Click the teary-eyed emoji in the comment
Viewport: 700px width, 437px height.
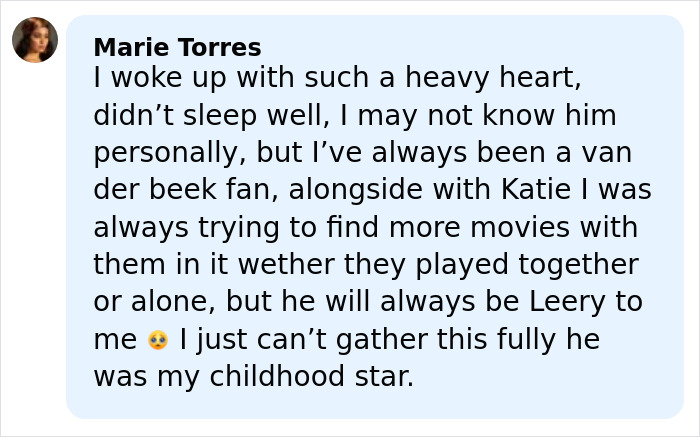tap(157, 341)
